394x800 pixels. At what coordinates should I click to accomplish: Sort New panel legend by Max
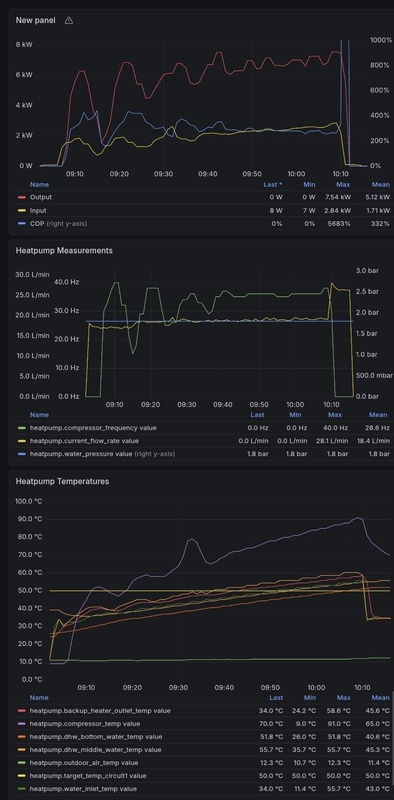click(343, 185)
